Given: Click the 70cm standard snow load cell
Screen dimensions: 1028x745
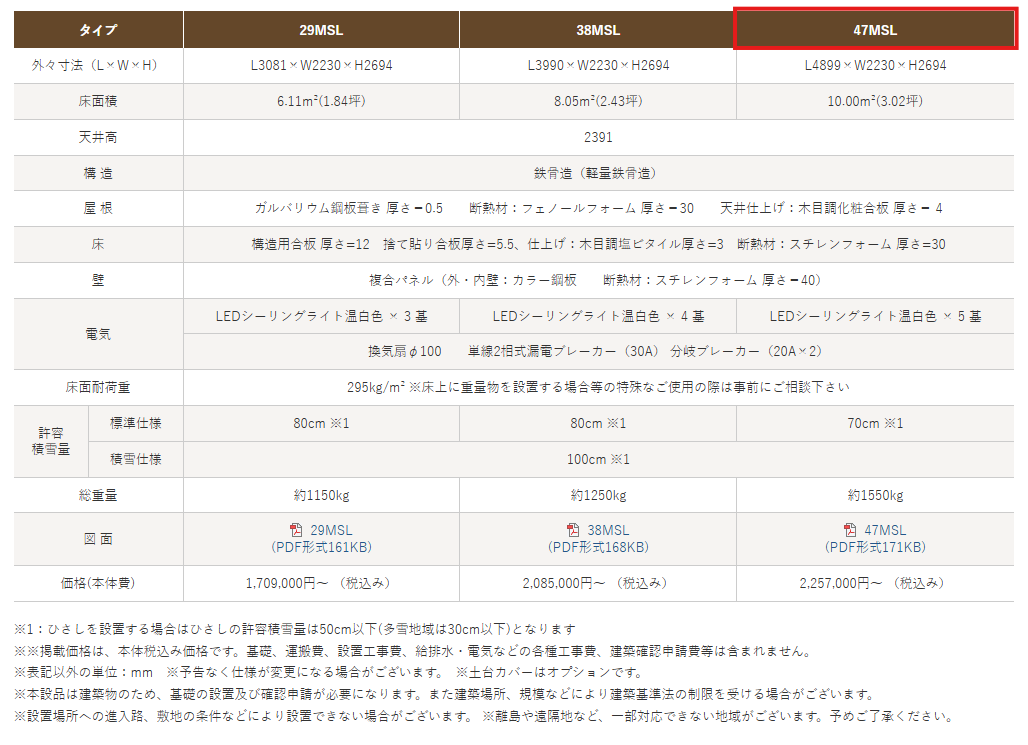Looking at the screenshot, I should pyautogui.click(x=875, y=423).
